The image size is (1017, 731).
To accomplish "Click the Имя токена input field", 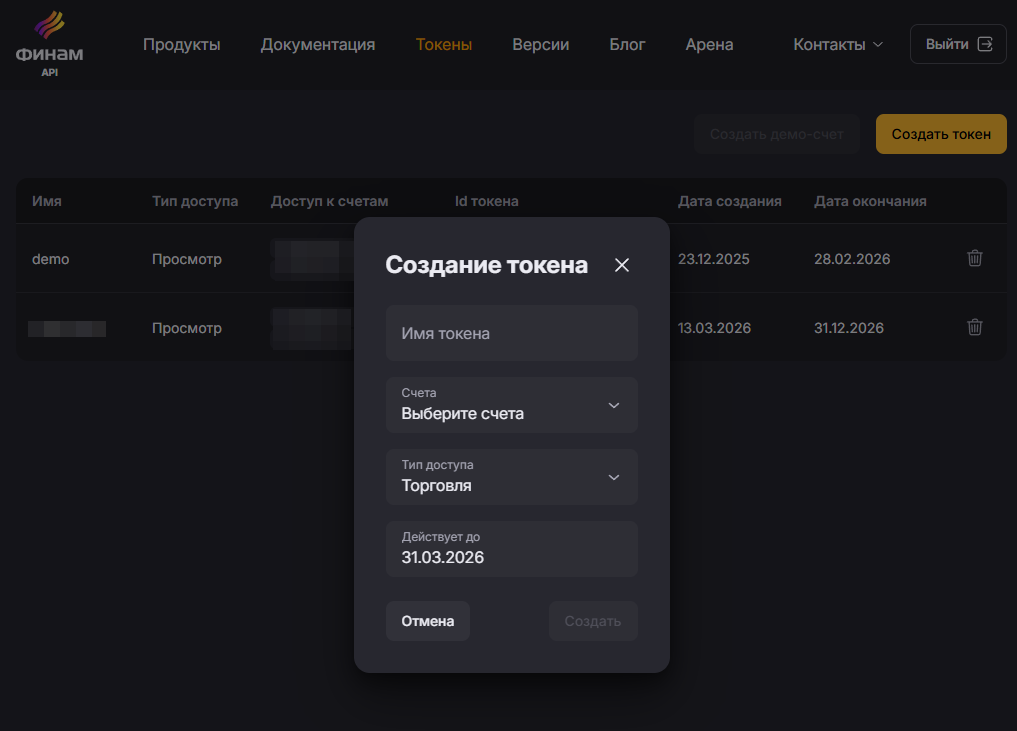I will [x=512, y=333].
